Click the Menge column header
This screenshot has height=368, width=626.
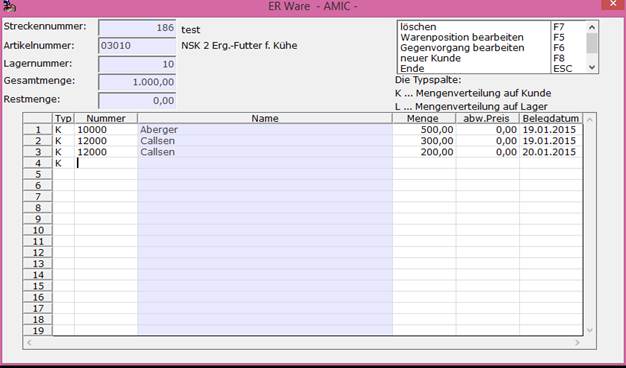pos(424,119)
